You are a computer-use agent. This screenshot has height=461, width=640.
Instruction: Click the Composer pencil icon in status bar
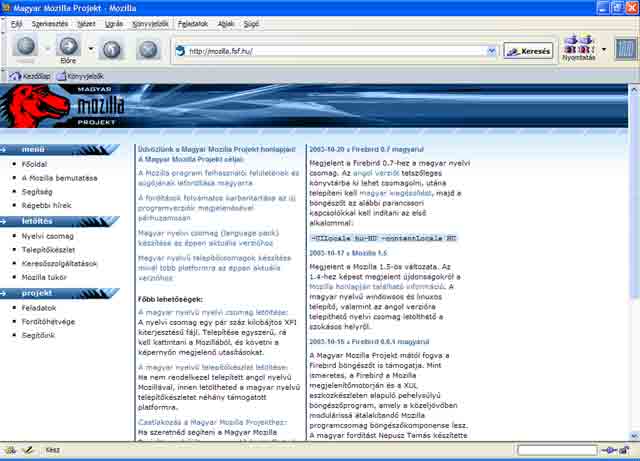coord(28,450)
